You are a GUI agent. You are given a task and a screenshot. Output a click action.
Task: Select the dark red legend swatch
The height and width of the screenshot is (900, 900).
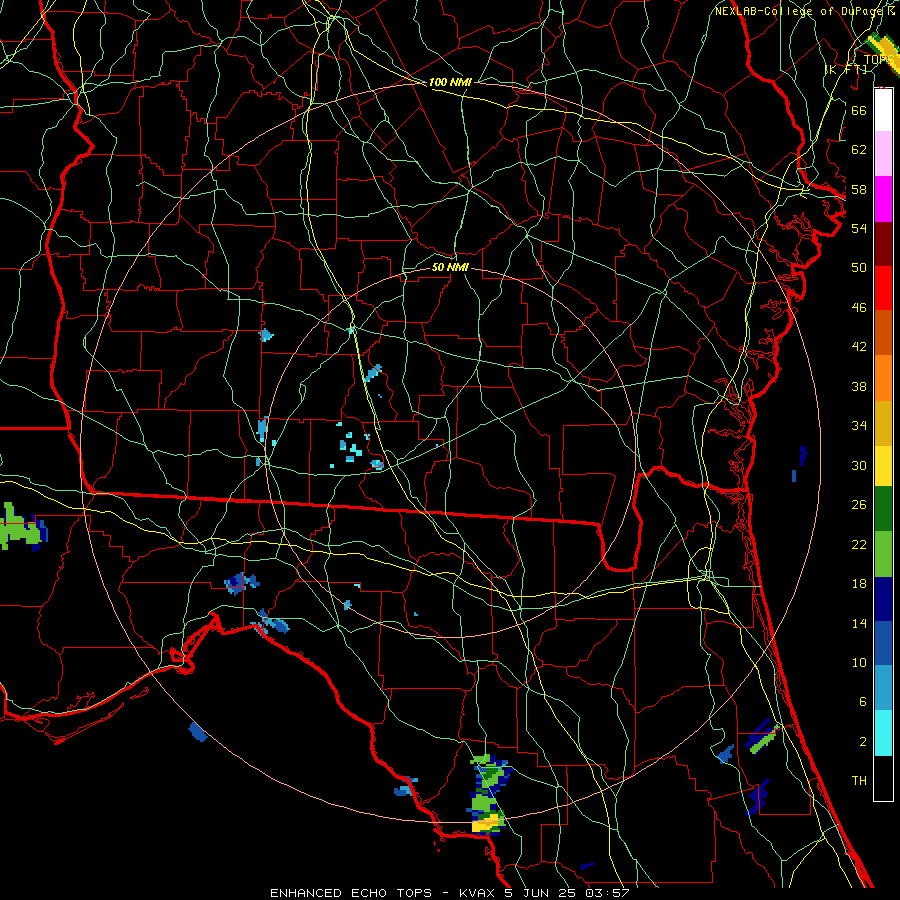pos(883,243)
